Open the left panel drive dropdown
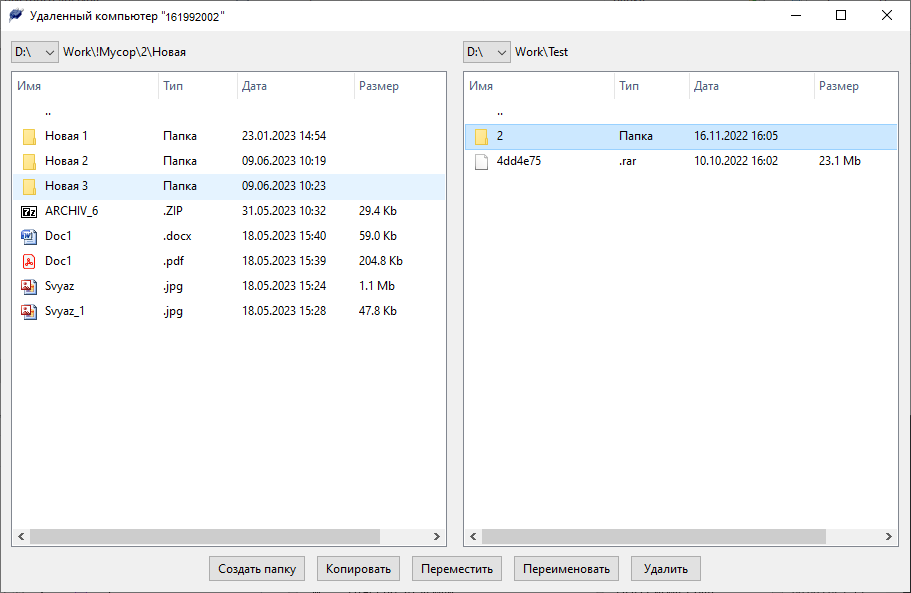 35,52
